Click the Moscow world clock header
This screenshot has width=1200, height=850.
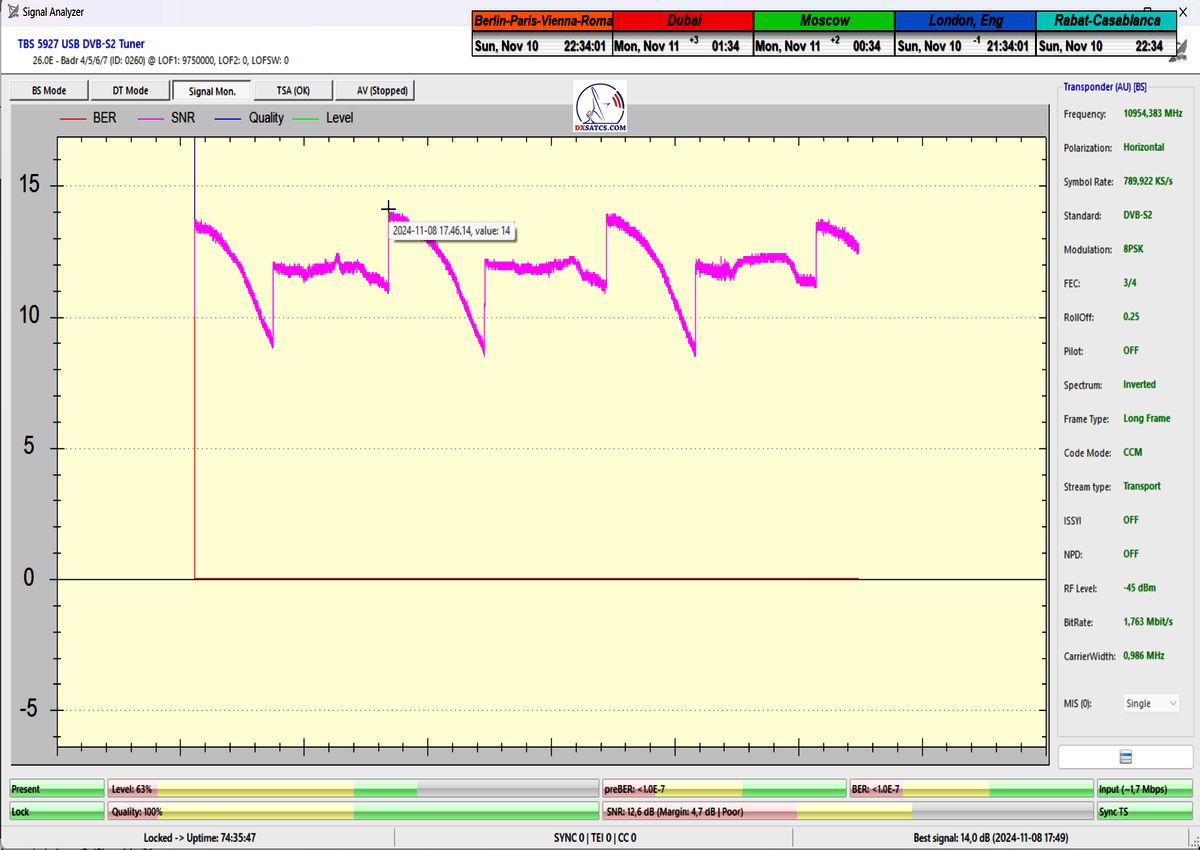click(x=823, y=21)
